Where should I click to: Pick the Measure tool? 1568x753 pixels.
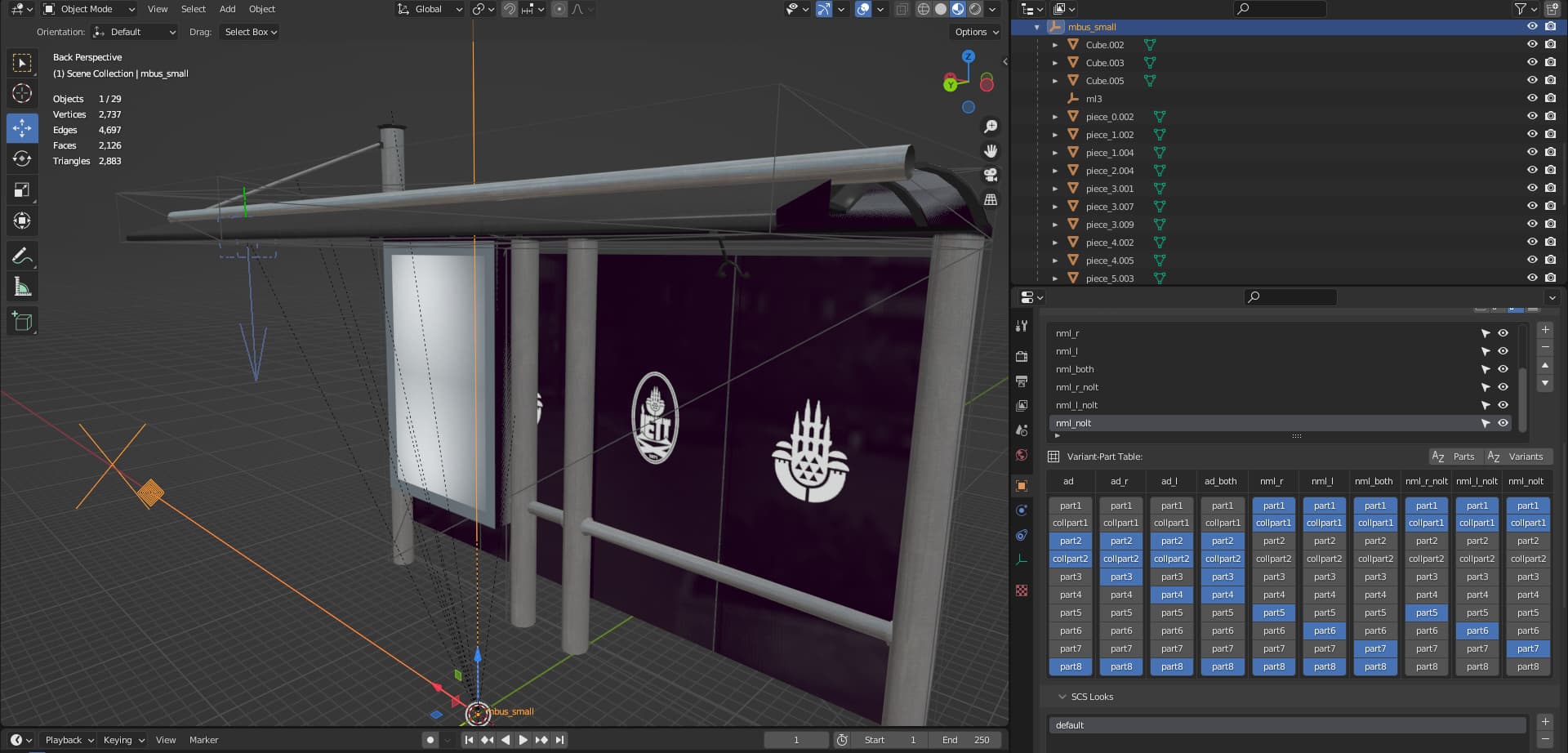point(22,287)
